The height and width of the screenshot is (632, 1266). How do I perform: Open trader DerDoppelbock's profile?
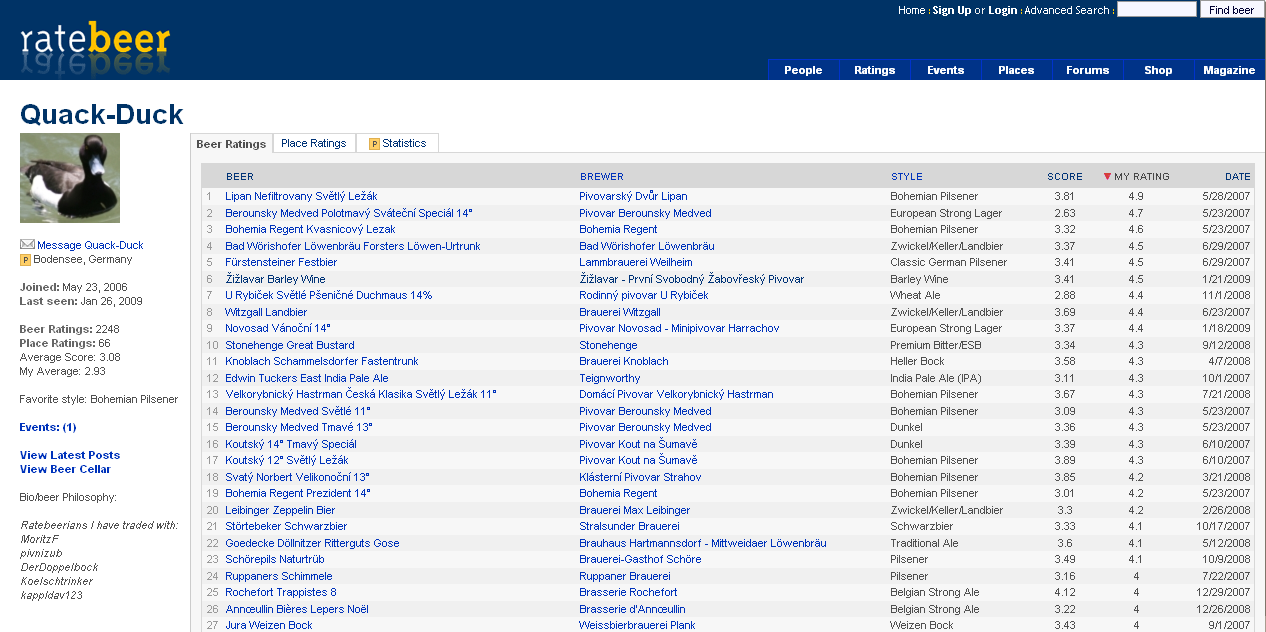(59, 567)
